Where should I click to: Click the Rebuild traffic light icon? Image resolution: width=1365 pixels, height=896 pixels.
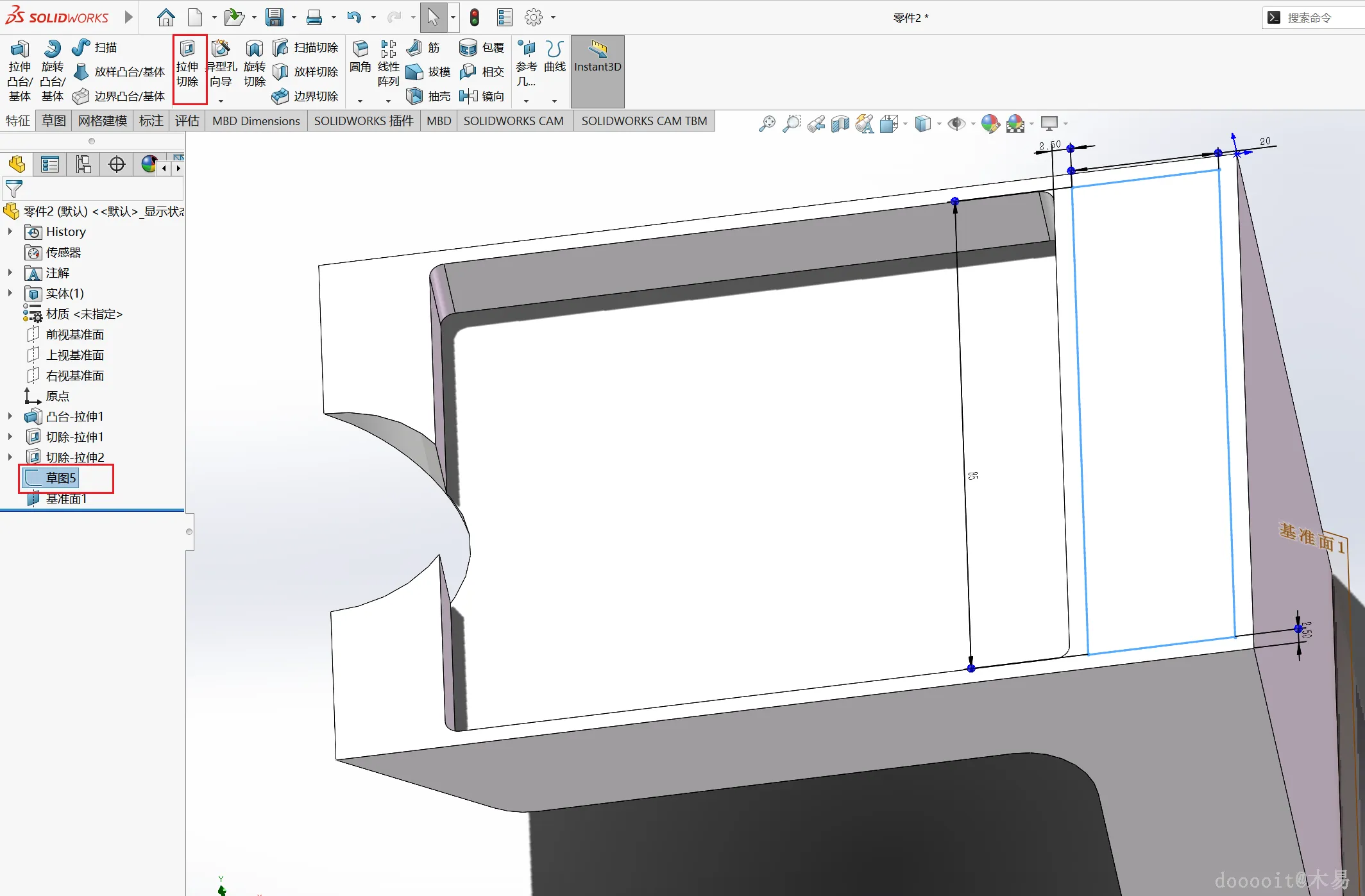pos(475,17)
